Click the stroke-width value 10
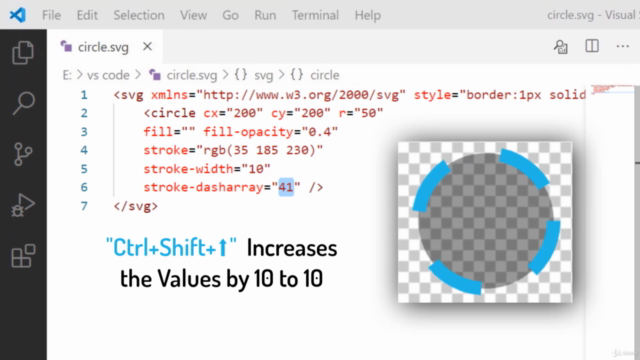The image size is (640, 360). coord(256,169)
